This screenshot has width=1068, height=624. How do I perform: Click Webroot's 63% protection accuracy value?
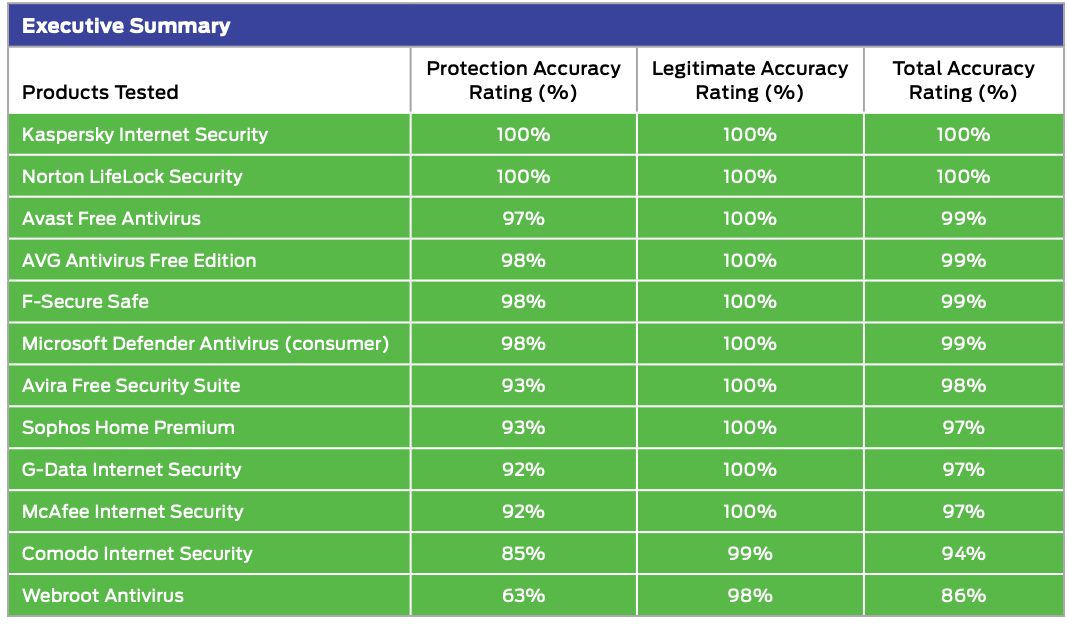coord(523,595)
